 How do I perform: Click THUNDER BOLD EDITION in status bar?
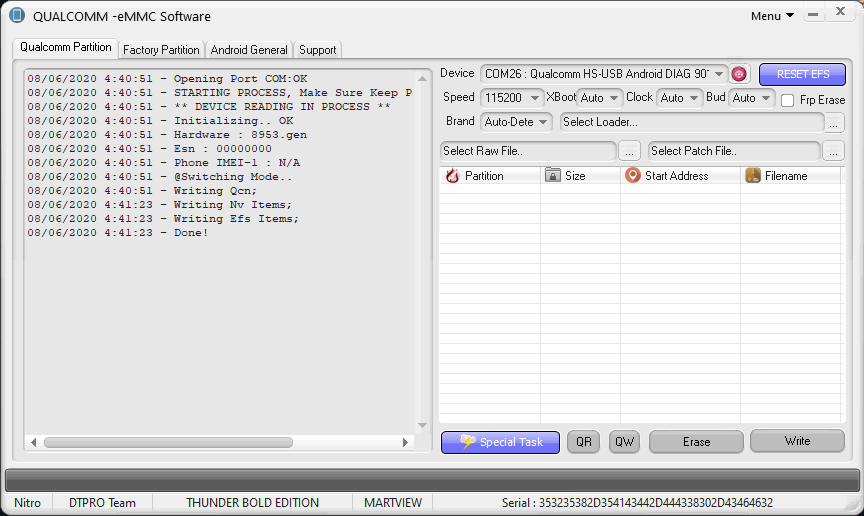252,503
